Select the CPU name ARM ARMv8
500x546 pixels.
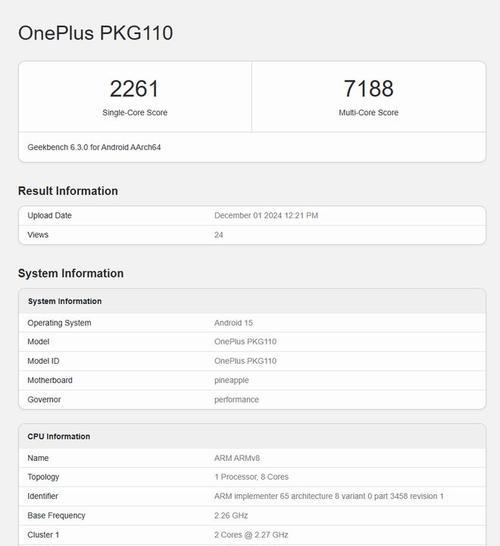[x=237, y=458]
